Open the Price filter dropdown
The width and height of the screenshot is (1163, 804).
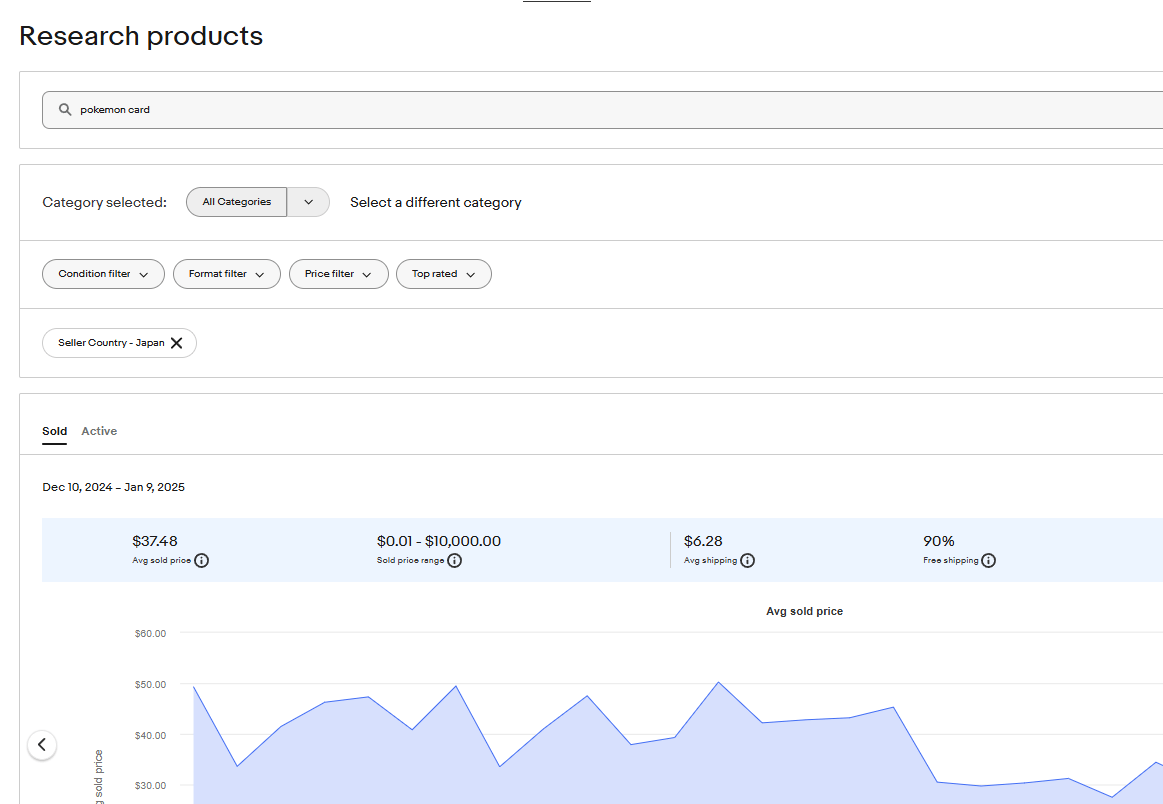click(338, 274)
